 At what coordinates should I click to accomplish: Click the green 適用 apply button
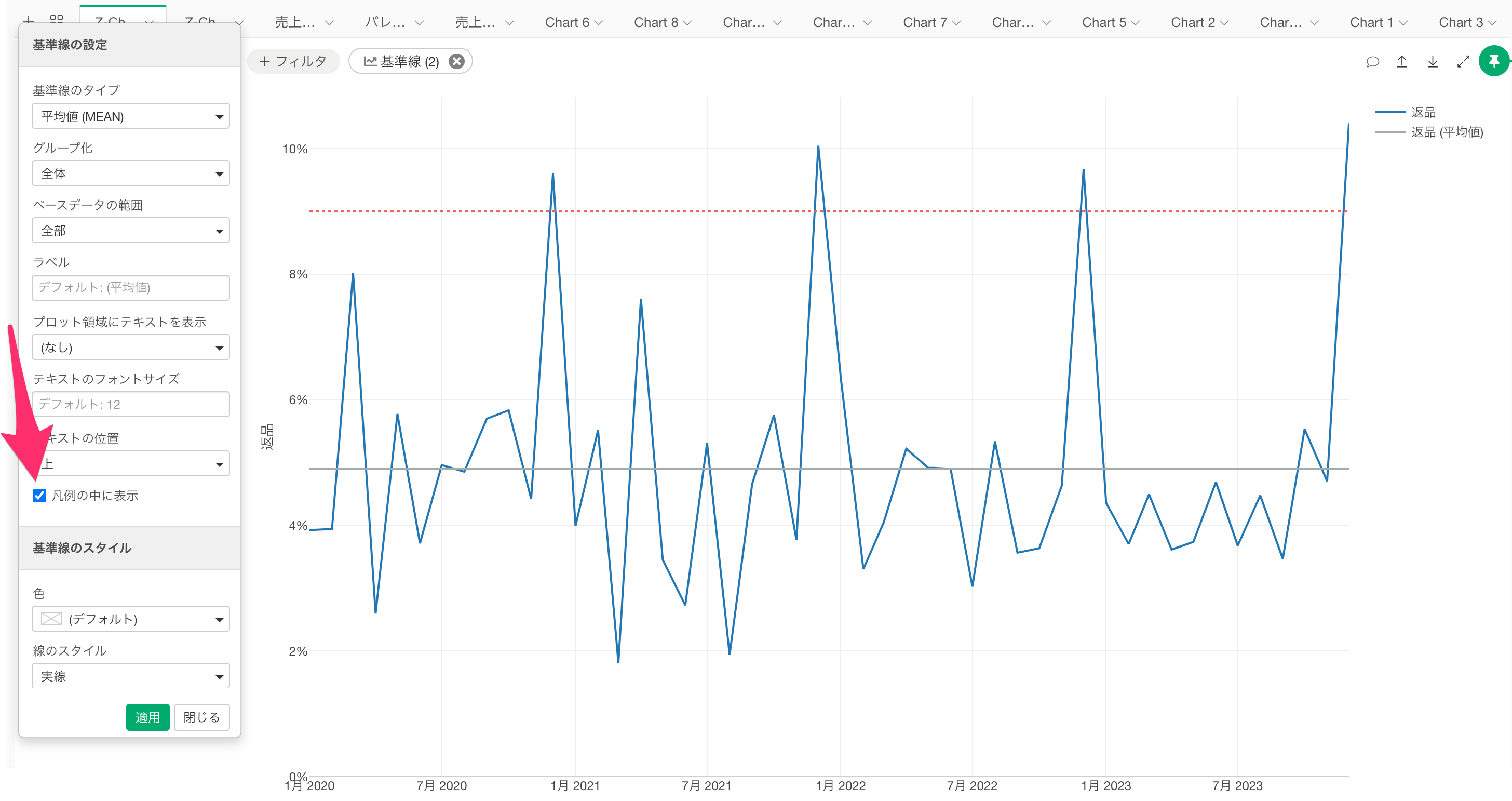147,717
